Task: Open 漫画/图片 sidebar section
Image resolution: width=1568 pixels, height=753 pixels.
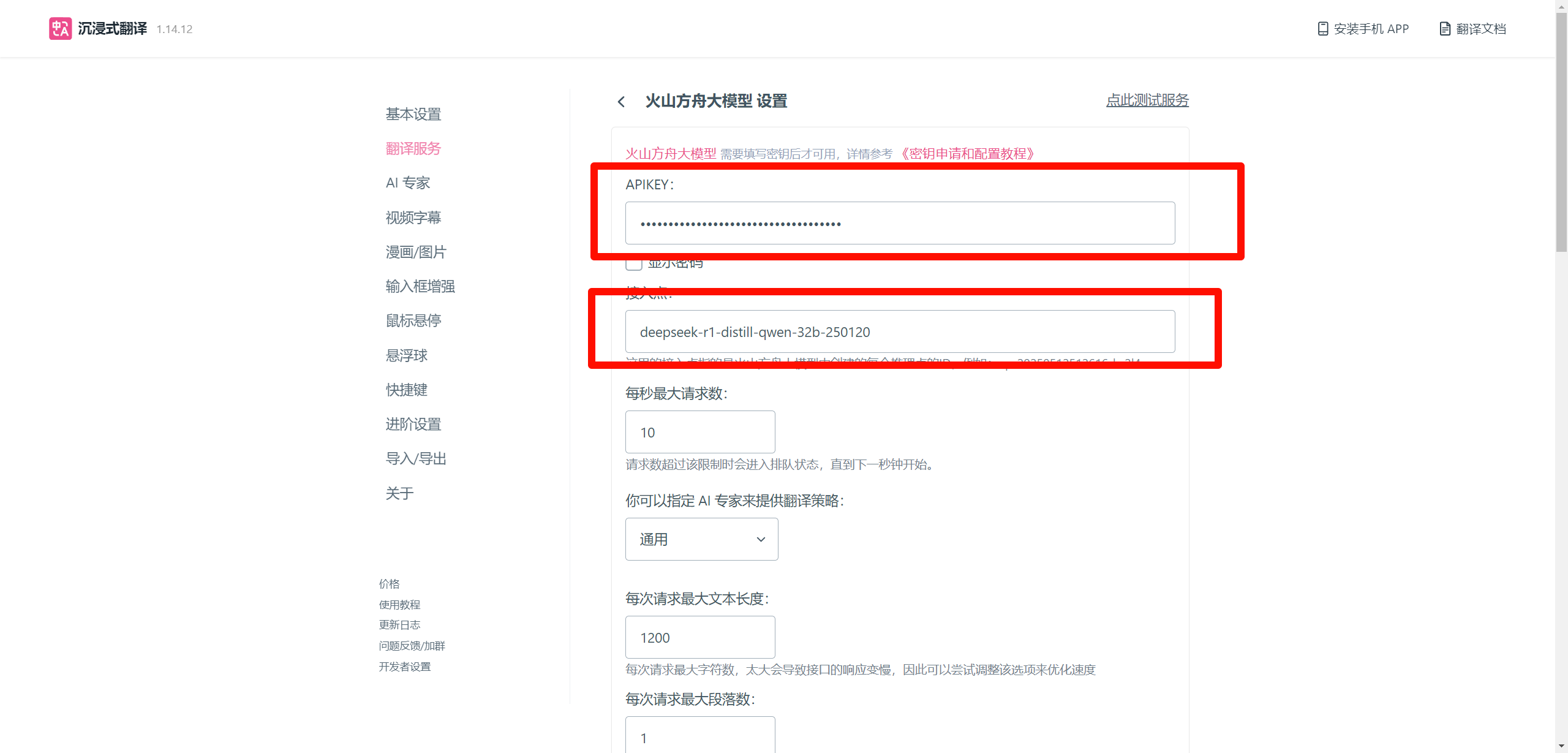Action: (x=416, y=252)
